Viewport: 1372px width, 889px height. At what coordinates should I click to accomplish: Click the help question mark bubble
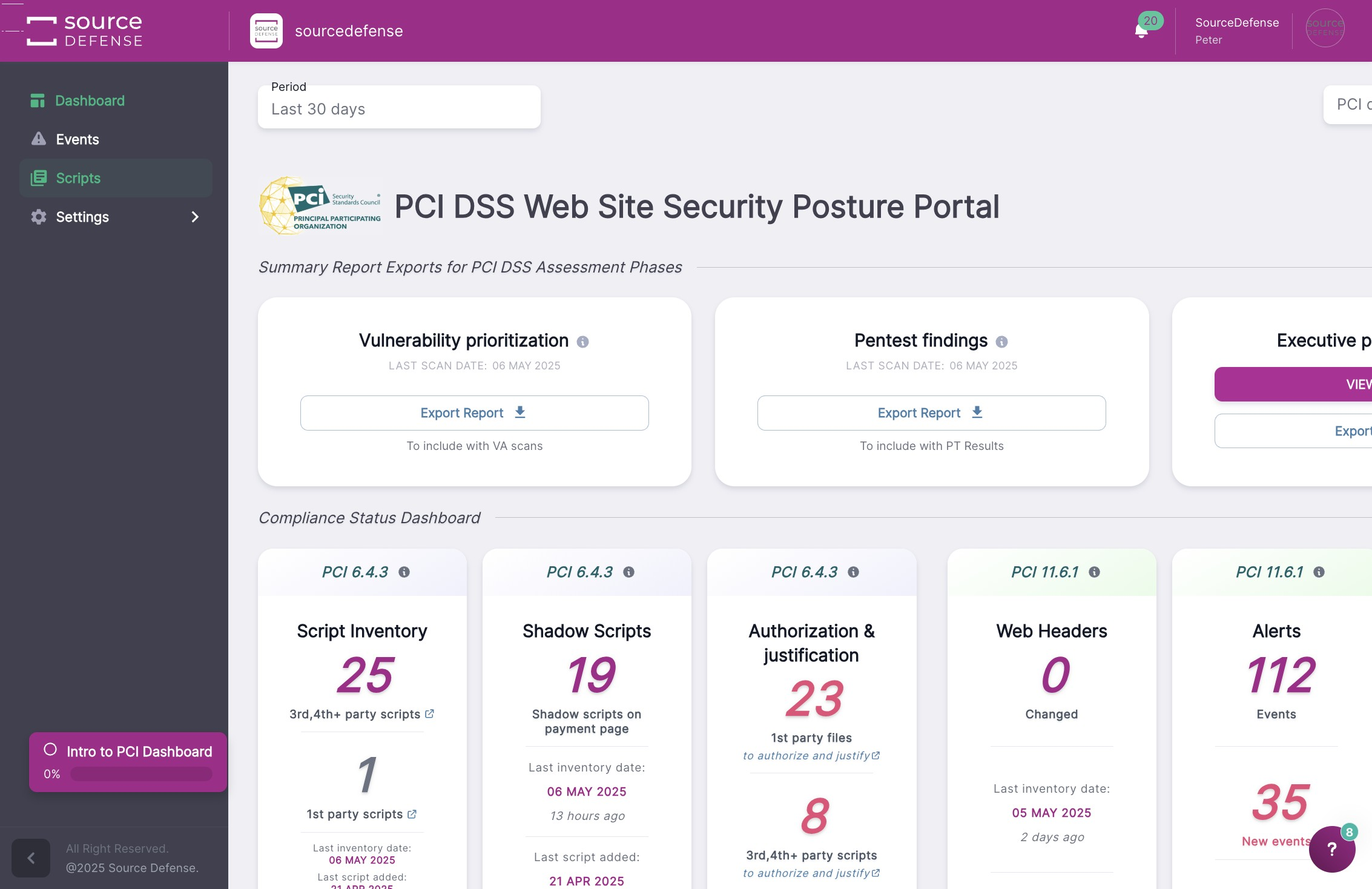click(x=1332, y=849)
